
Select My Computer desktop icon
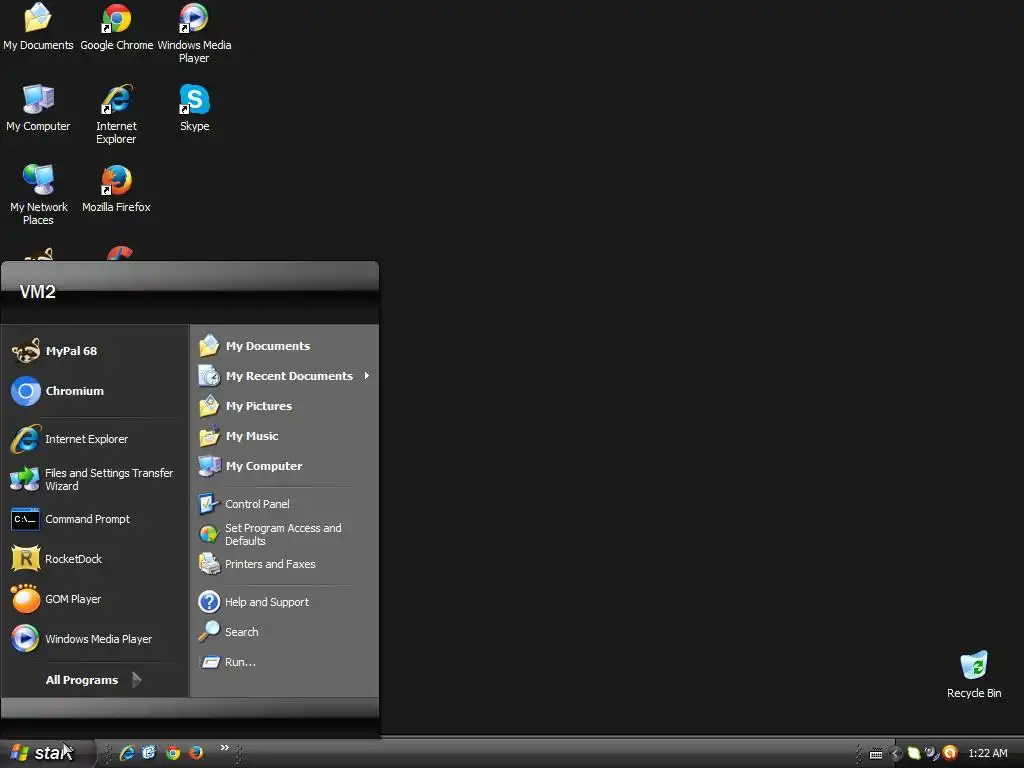(x=38, y=108)
